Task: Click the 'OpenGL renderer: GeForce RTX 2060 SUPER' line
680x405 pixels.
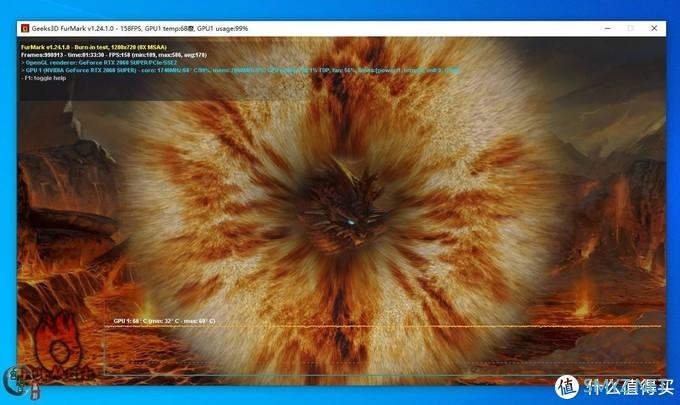Action: pyautogui.click(x=99, y=62)
